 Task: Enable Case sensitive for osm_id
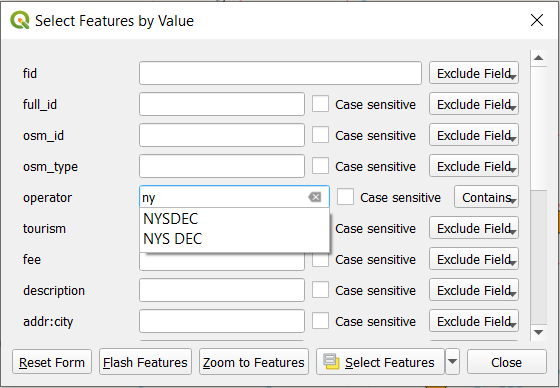320,135
